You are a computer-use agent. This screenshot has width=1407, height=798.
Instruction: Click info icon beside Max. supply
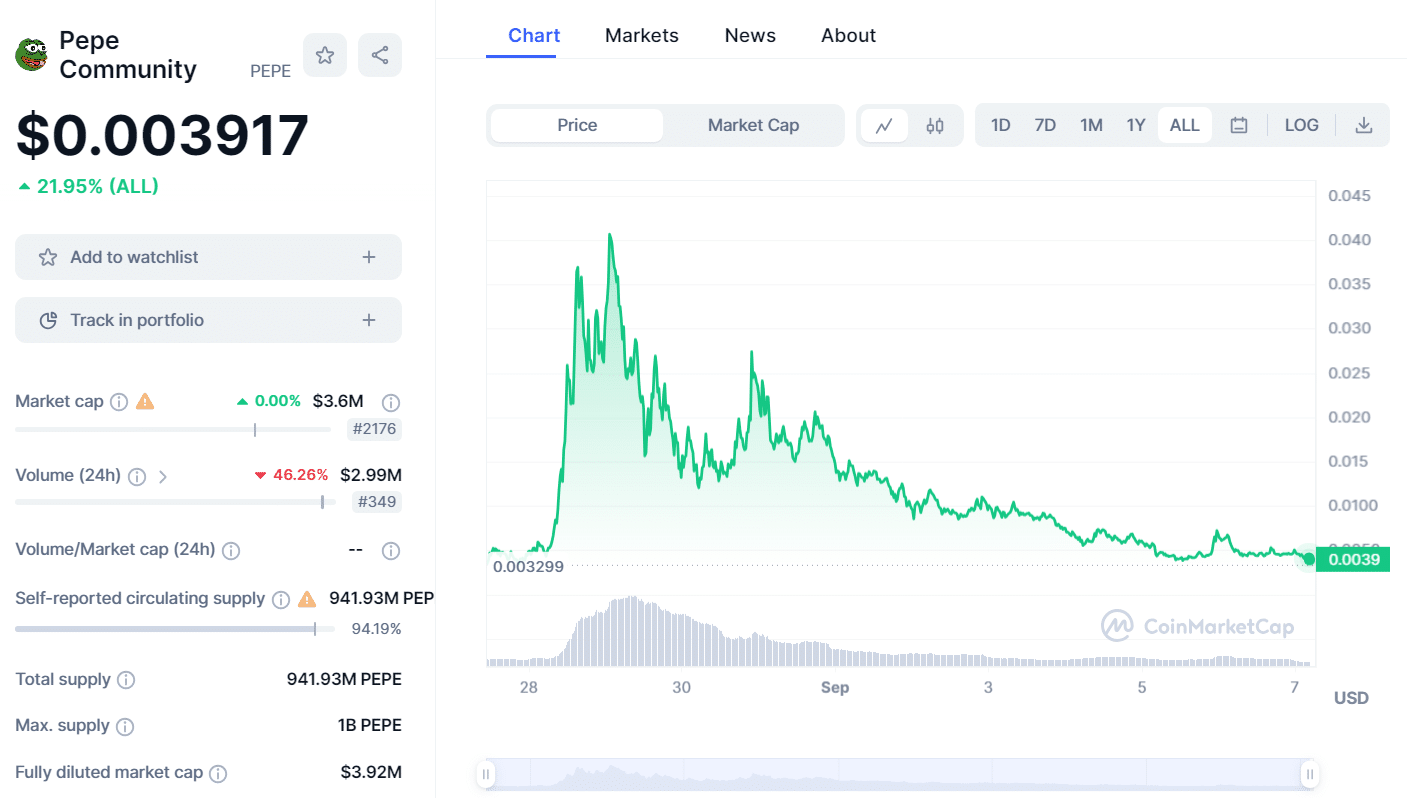click(x=125, y=726)
